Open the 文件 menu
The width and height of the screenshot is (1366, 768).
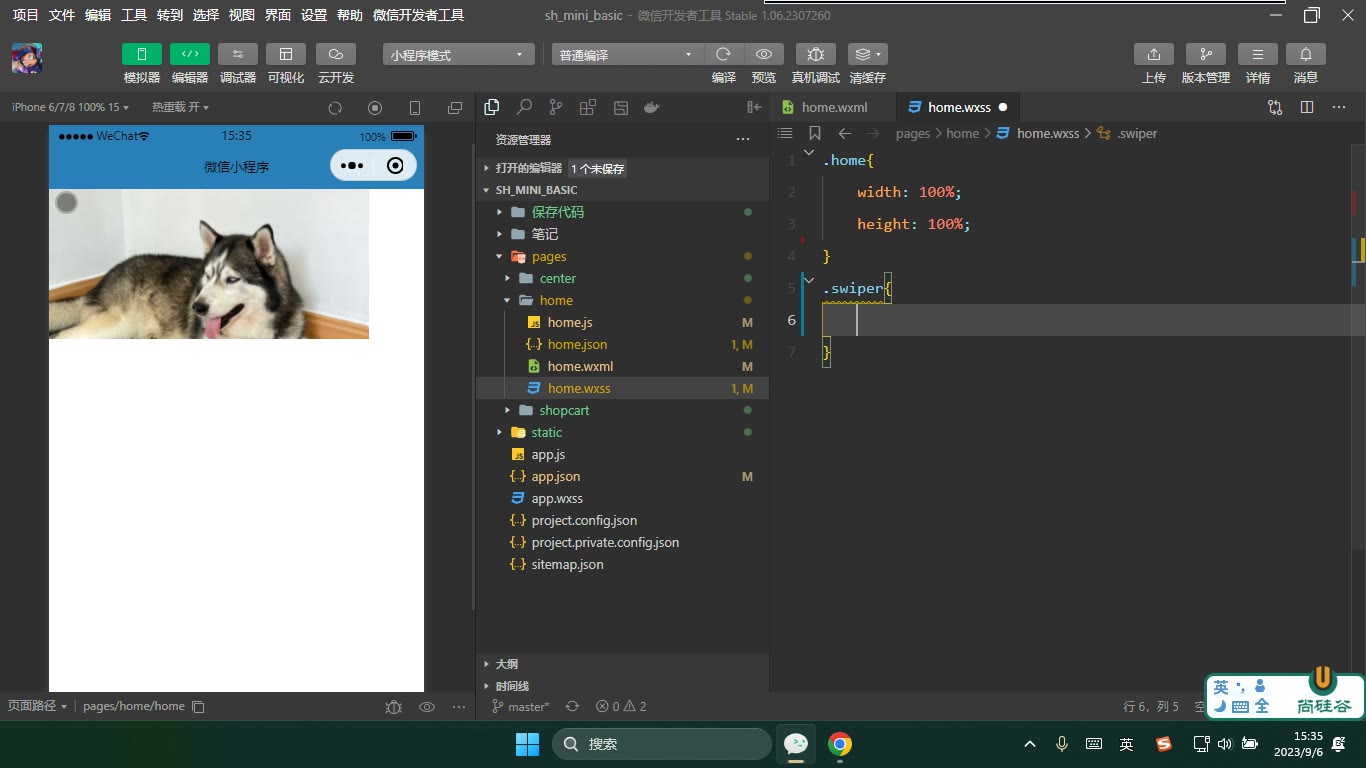pyautogui.click(x=62, y=15)
